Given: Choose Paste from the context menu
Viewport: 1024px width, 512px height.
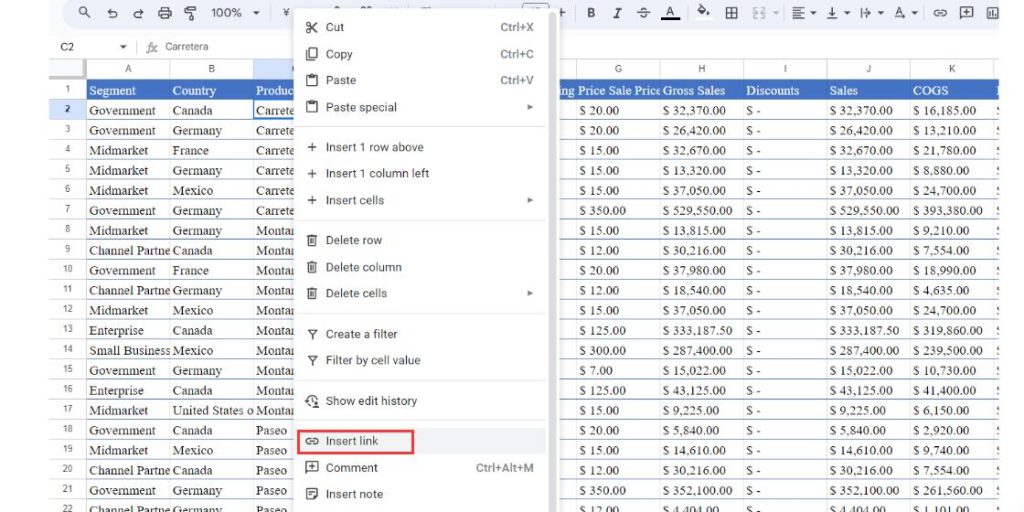Looking at the screenshot, I should 420,80.
